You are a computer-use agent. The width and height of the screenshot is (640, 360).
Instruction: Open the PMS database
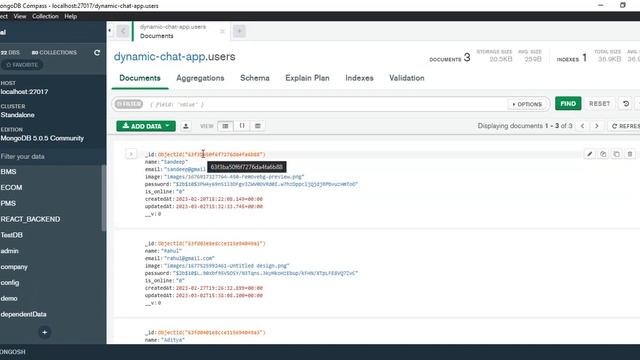pos(8,203)
